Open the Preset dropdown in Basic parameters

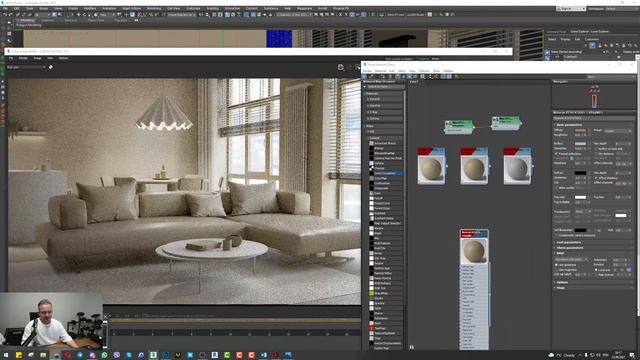click(618, 131)
